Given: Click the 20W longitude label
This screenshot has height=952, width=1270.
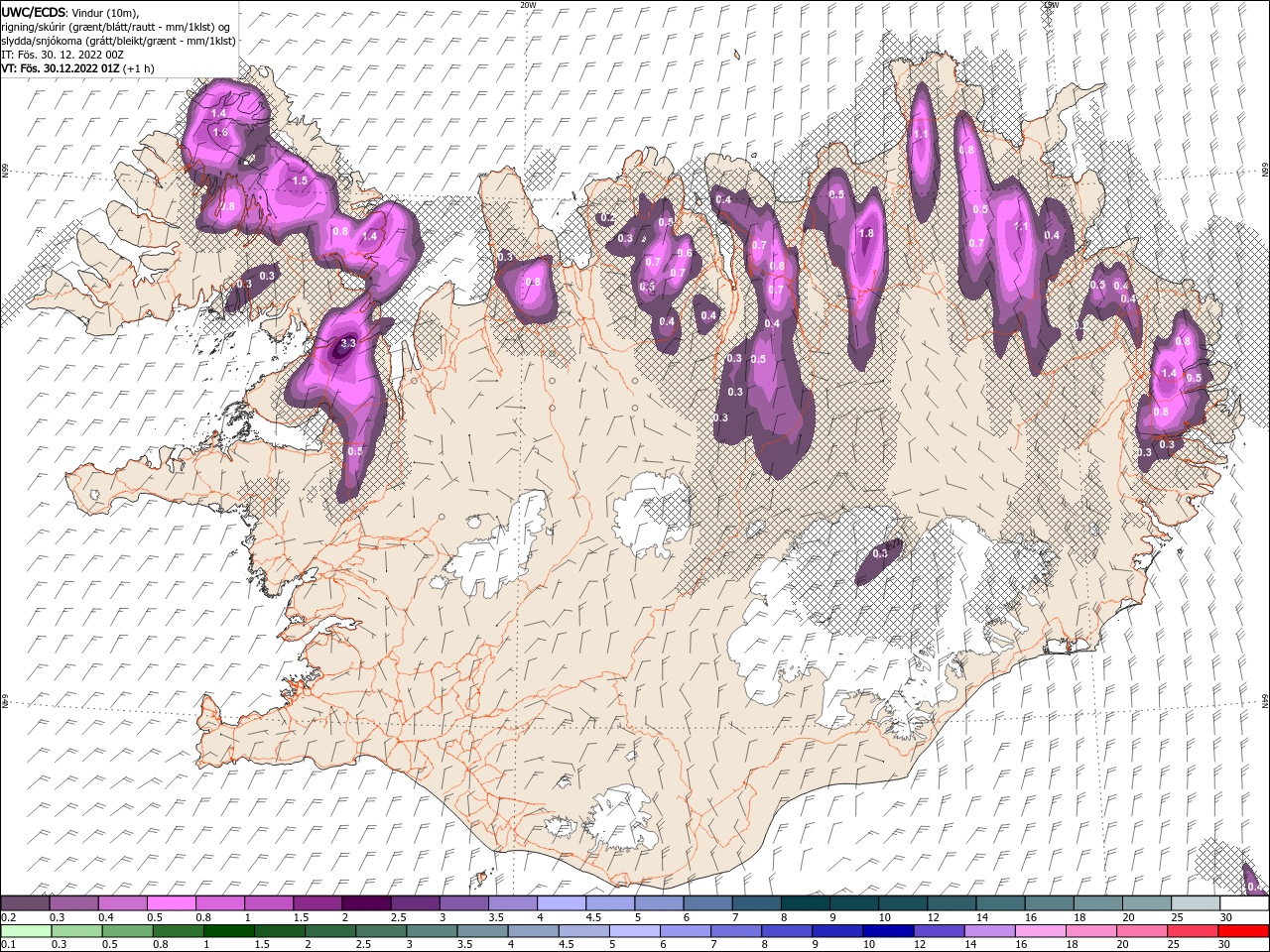Looking at the screenshot, I should (x=528, y=5).
